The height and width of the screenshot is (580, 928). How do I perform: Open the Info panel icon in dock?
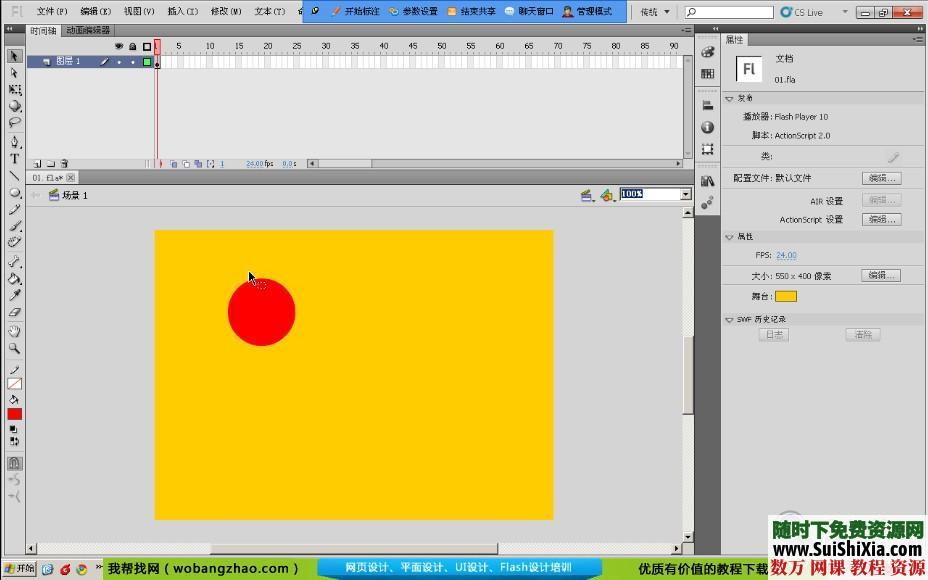click(x=708, y=127)
